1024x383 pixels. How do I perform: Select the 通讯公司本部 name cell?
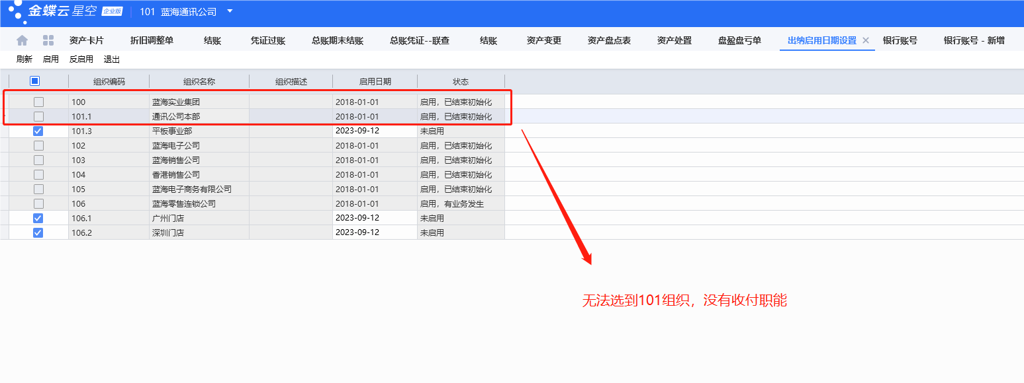coord(199,116)
